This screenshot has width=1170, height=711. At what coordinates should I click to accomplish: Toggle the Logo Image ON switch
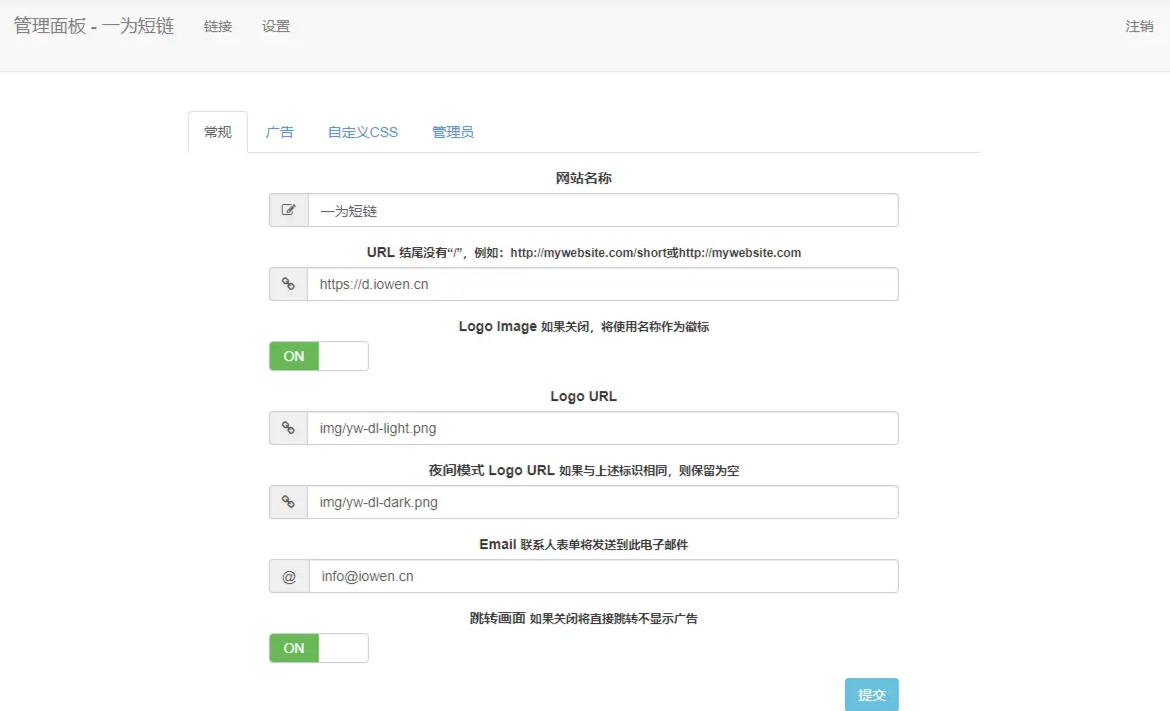click(x=319, y=356)
